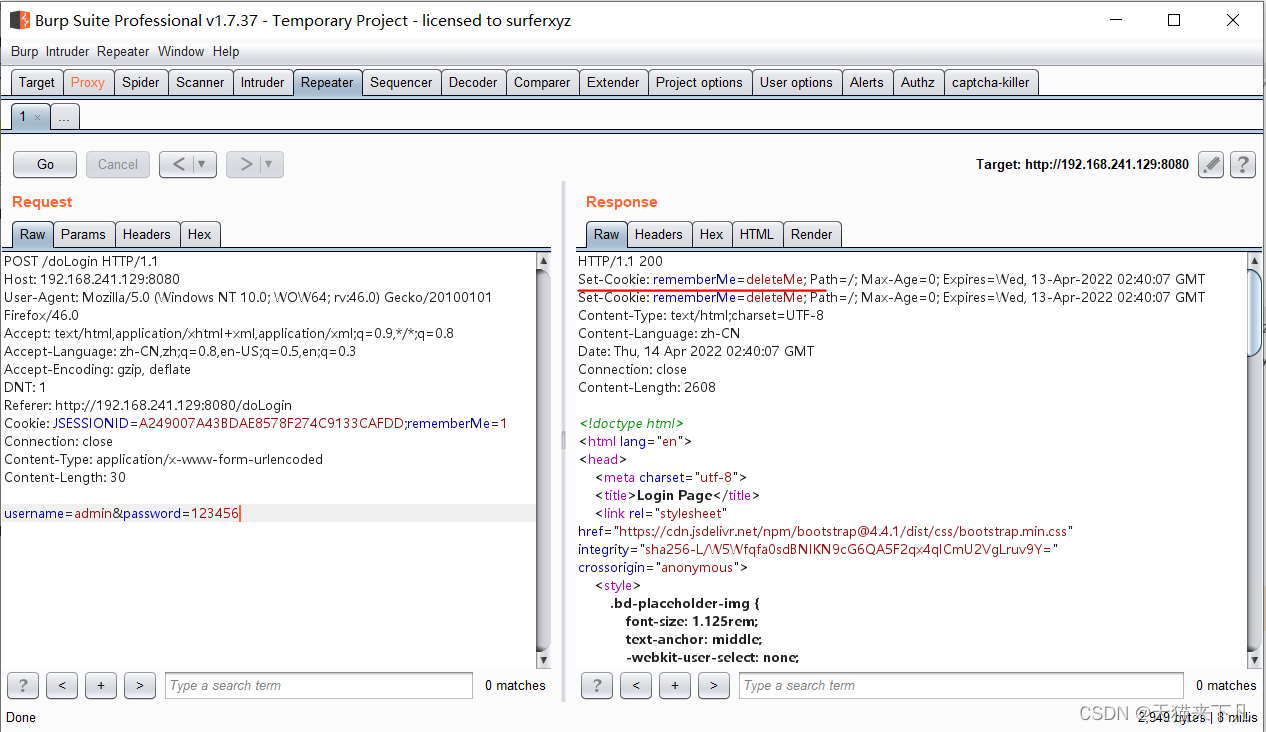
Task: Open the history forward dropdown arrow
Action: (x=271, y=164)
